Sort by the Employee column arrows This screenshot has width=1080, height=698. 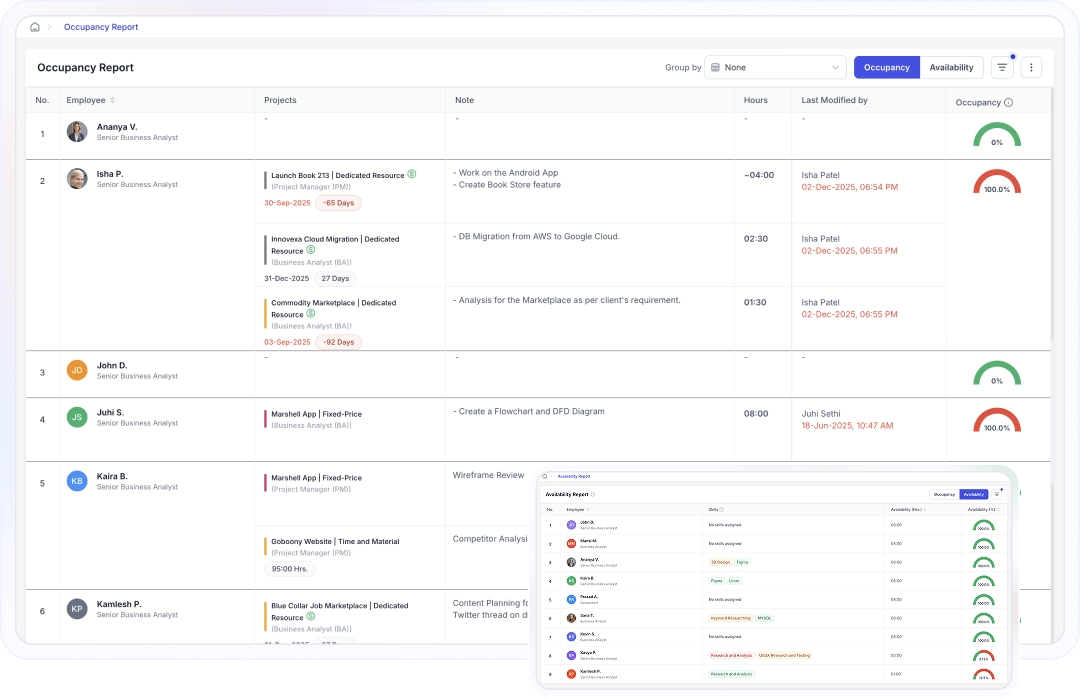113,100
